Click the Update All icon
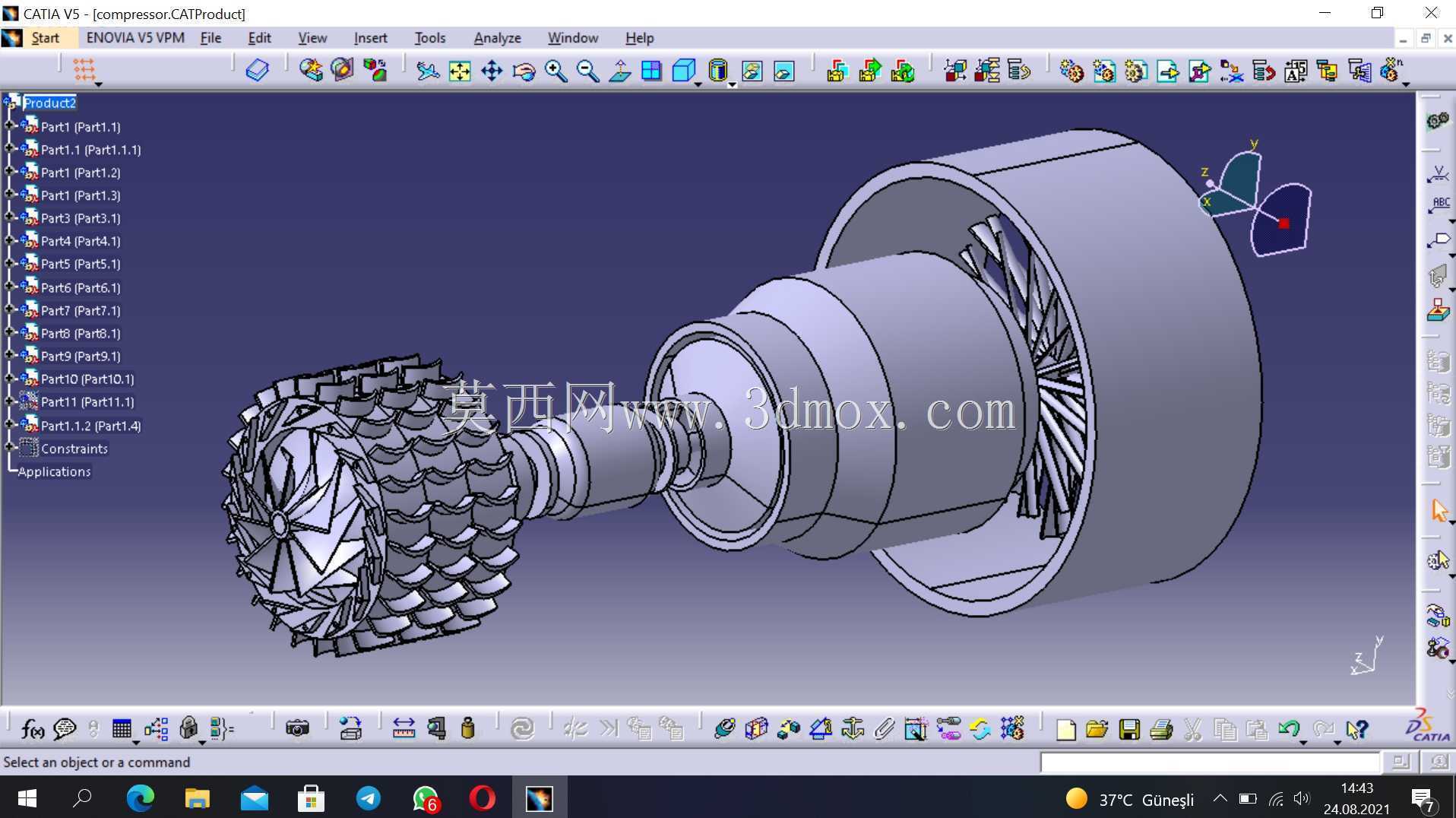The image size is (1456, 818). point(522,728)
